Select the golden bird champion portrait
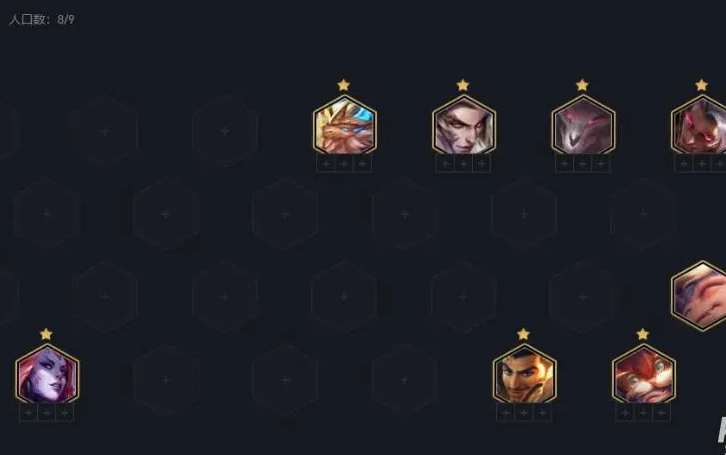 click(344, 125)
